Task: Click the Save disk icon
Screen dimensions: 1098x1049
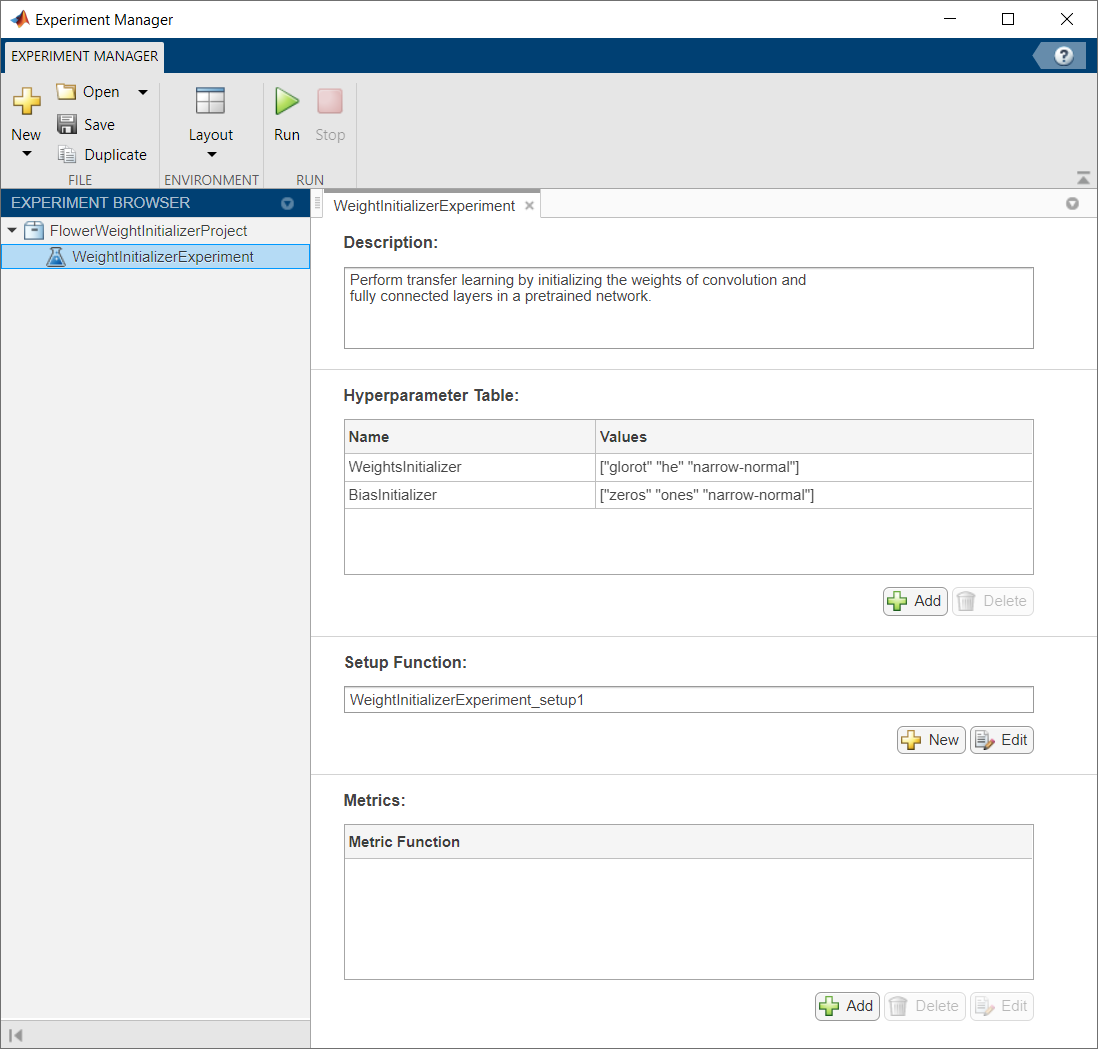Action: 67,124
